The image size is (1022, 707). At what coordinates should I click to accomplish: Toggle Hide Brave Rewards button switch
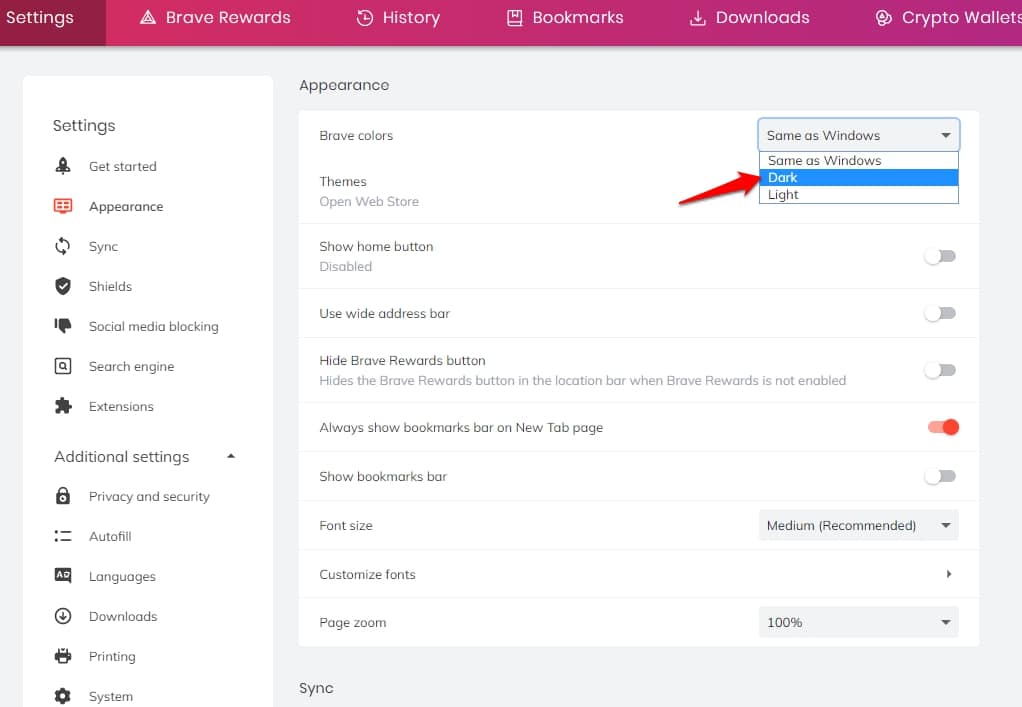click(x=940, y=370)
